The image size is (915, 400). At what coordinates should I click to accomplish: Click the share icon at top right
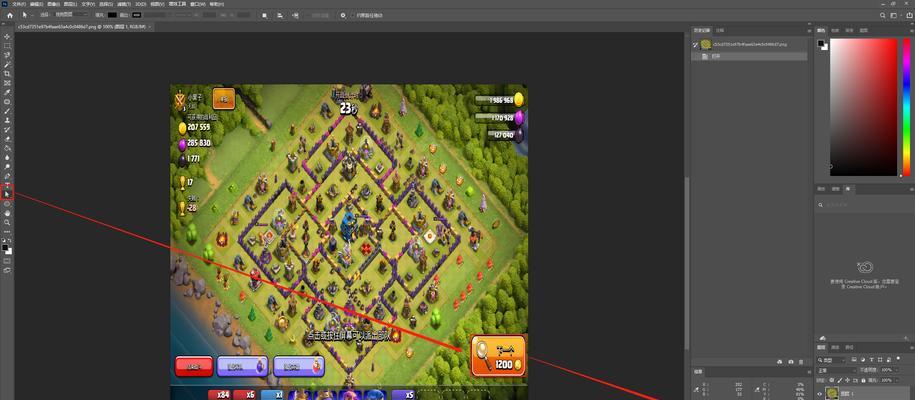pyautogui.click(x=912, y=15)
